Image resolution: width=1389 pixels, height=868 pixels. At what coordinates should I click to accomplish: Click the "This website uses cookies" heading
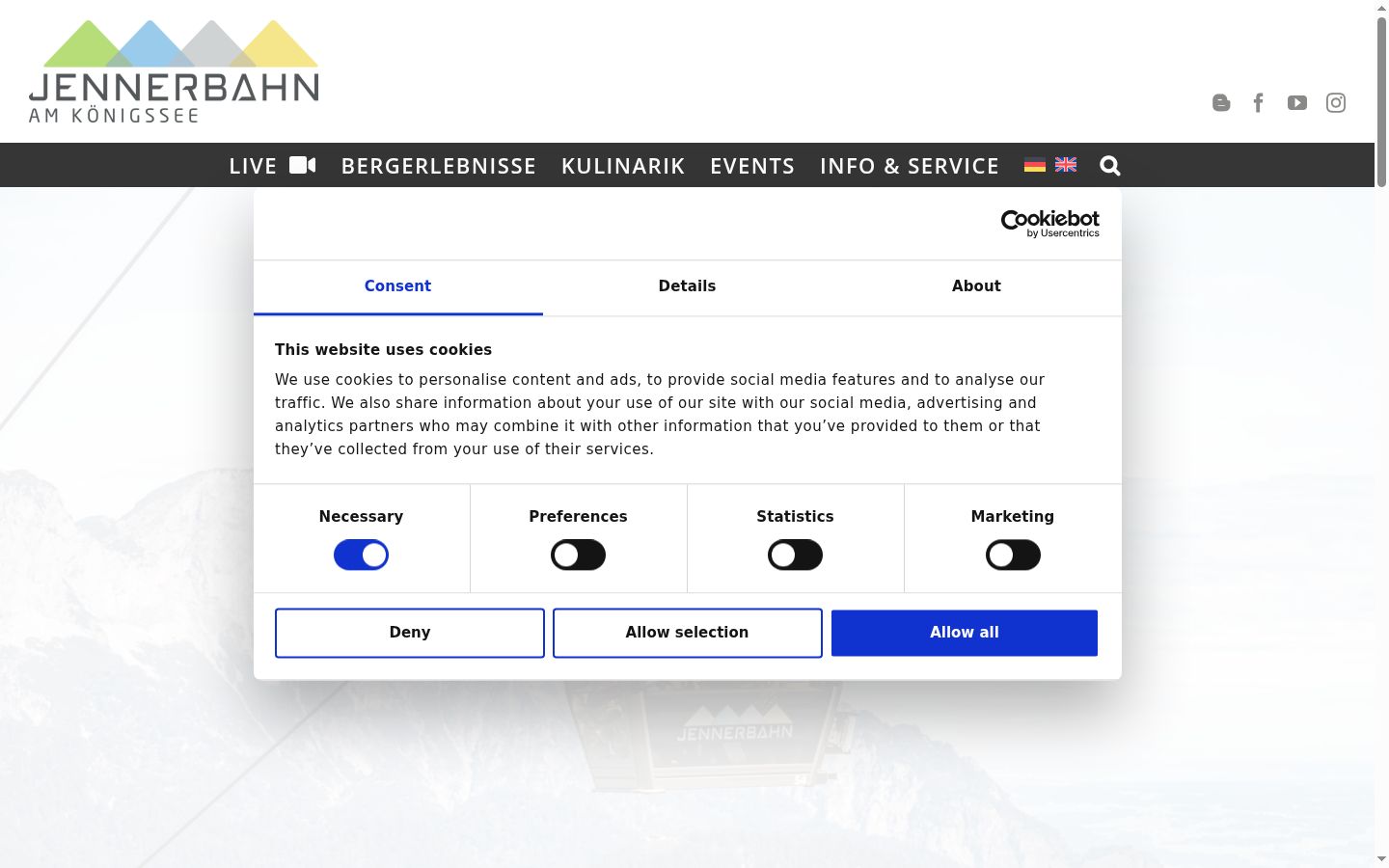[383, 350]
